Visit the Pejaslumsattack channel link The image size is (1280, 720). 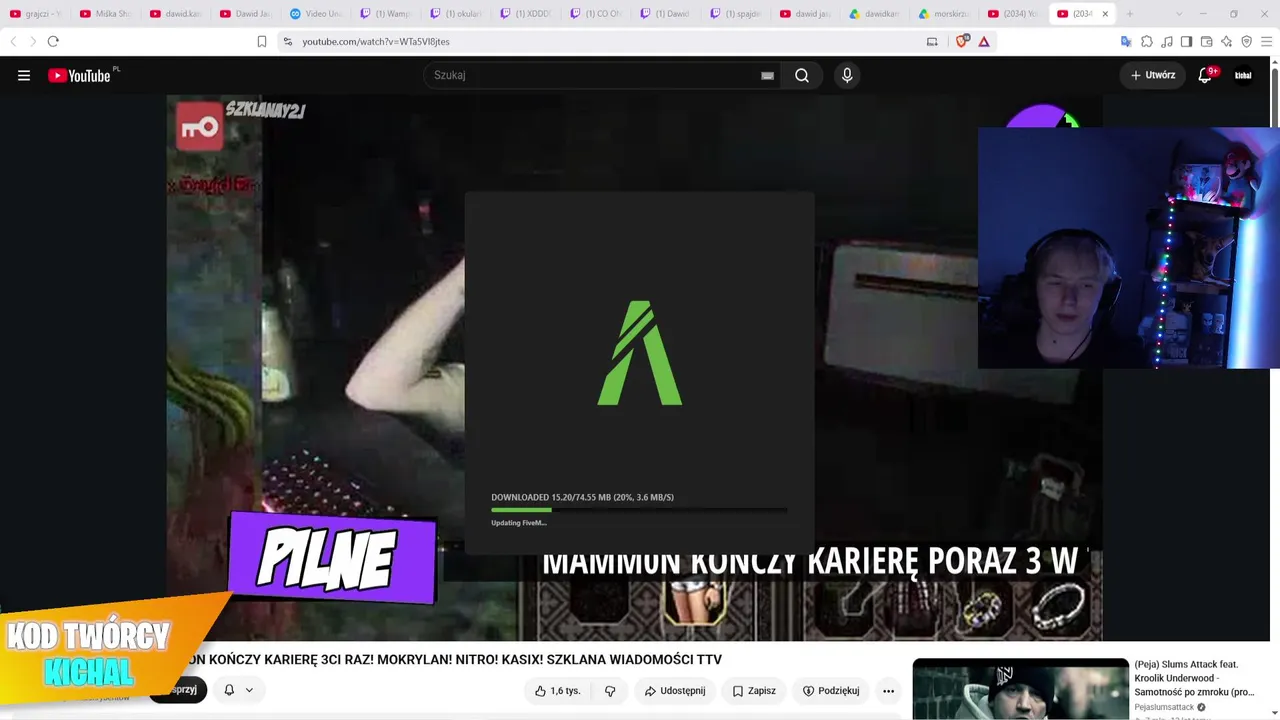pos(1164,707)
